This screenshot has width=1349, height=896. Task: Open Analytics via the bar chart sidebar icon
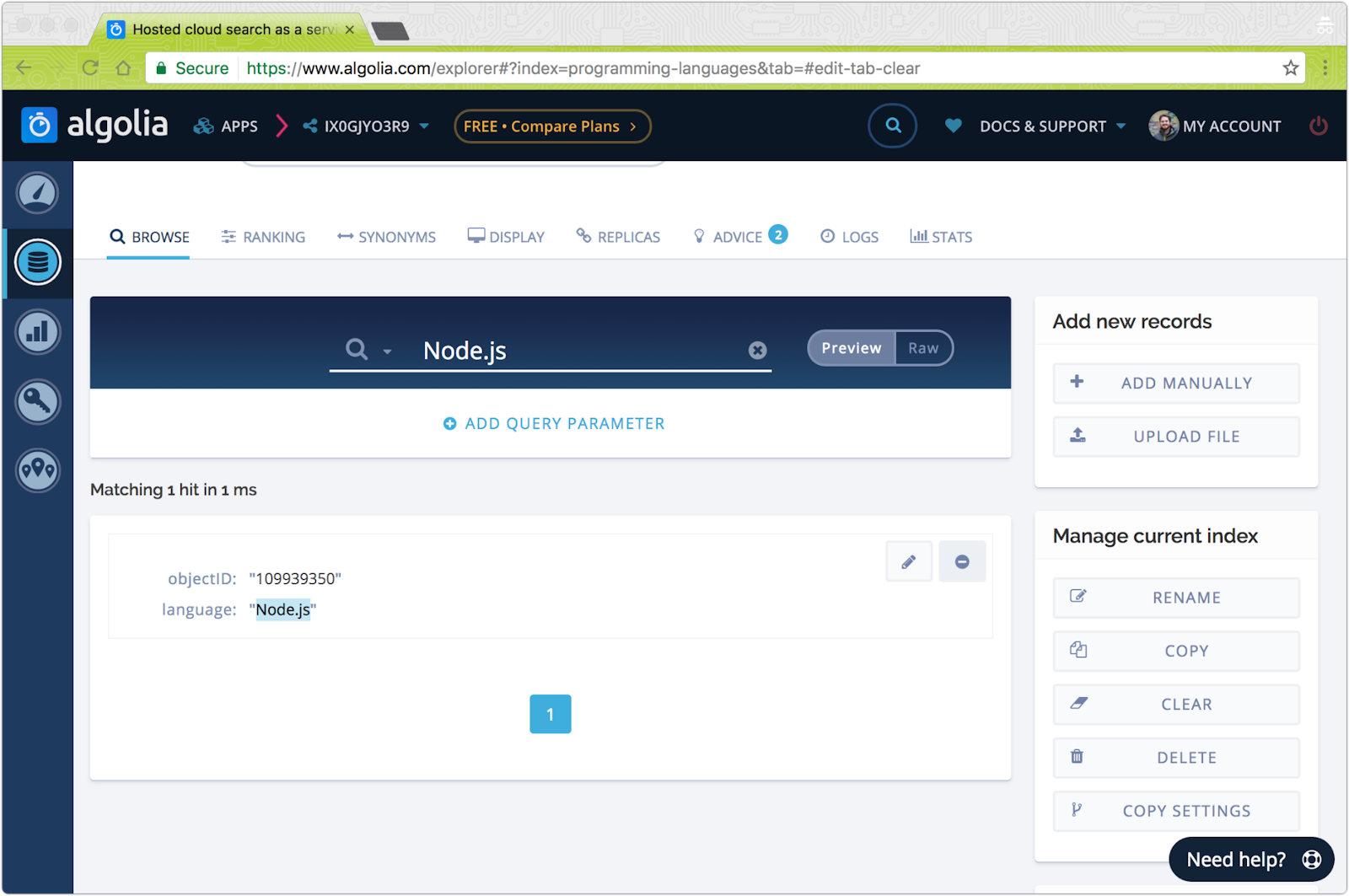(x=37, y=331)
